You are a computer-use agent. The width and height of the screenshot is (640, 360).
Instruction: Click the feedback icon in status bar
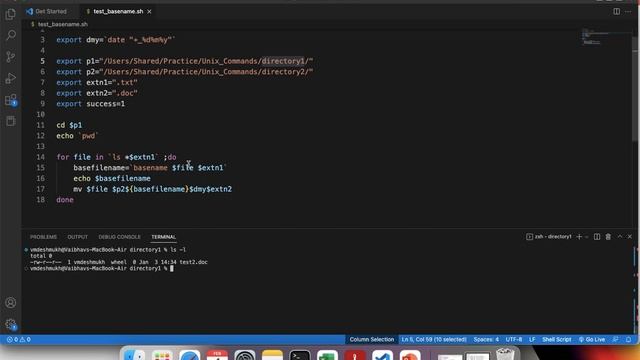616,340
